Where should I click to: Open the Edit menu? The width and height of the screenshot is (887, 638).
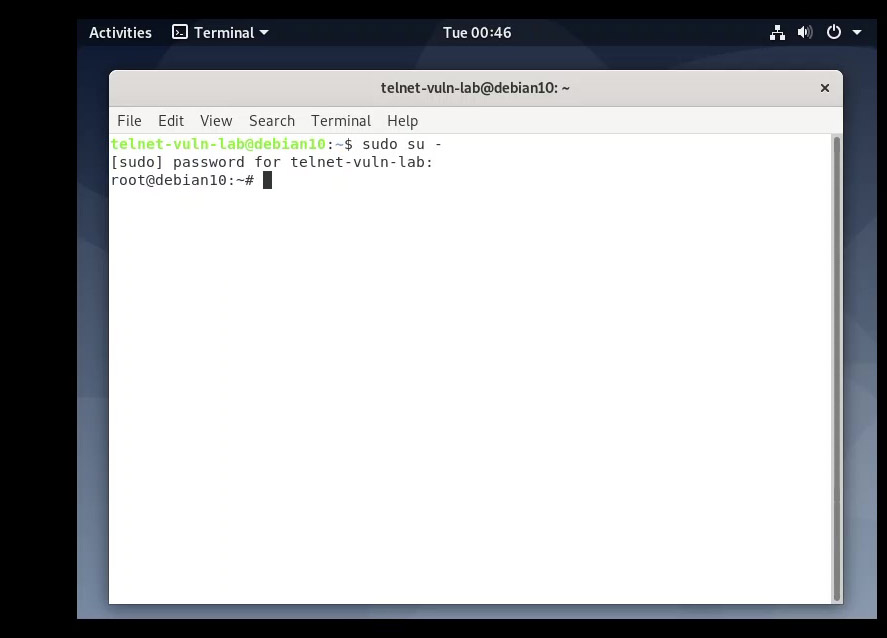[x=170, y=120]
